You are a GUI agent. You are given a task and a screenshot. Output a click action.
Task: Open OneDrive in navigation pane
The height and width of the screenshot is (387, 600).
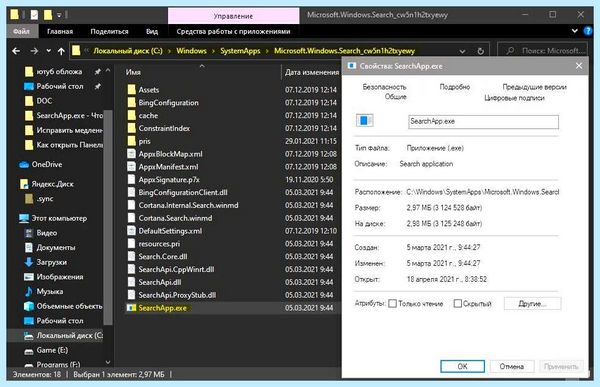(x=47, y=164)
